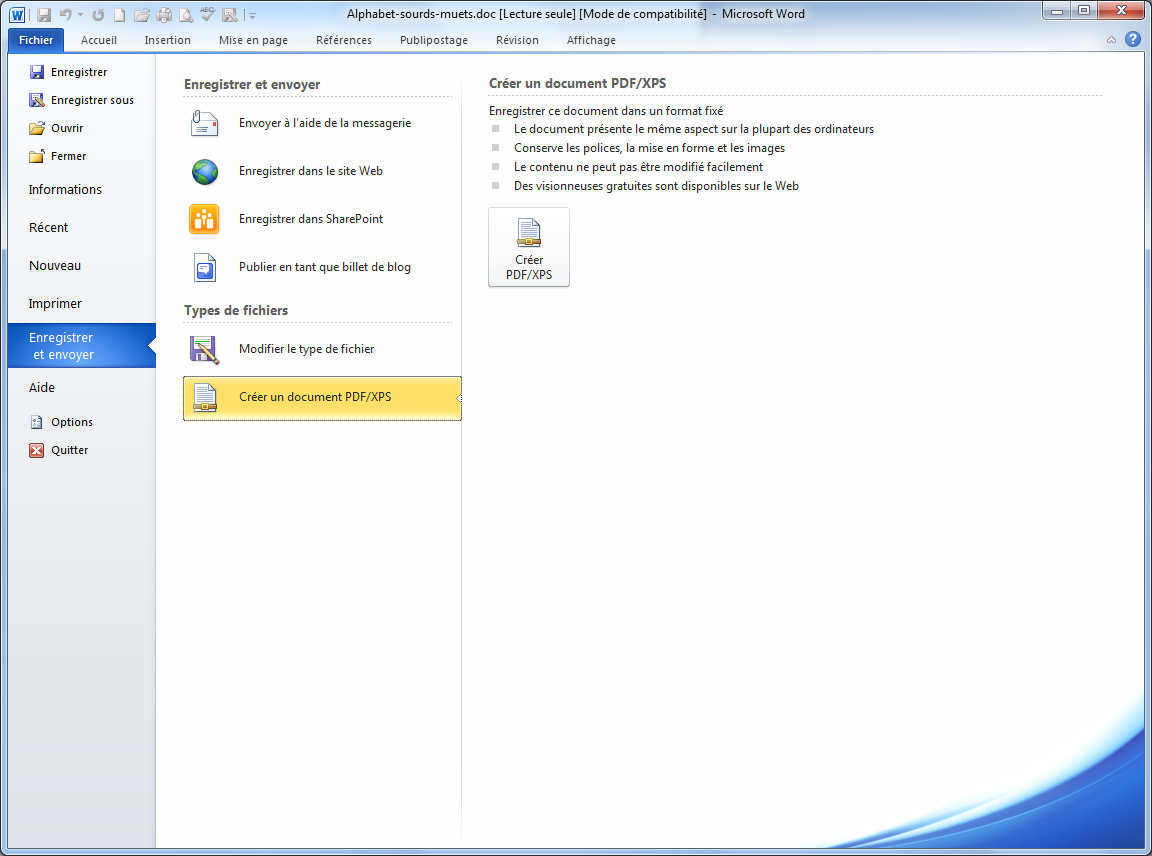Select Publier en tant que billet de blog
Image resolution: width=1152 pixels, height=856 pixels.
(322, 267)
